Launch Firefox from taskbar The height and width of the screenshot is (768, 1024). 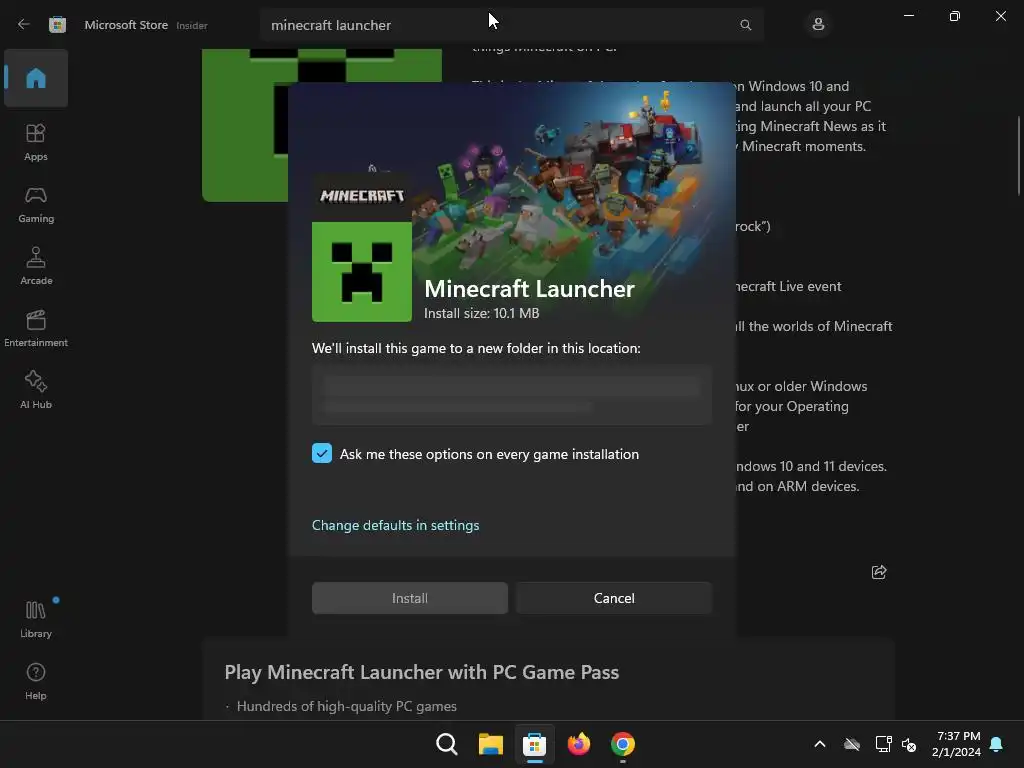579,744
